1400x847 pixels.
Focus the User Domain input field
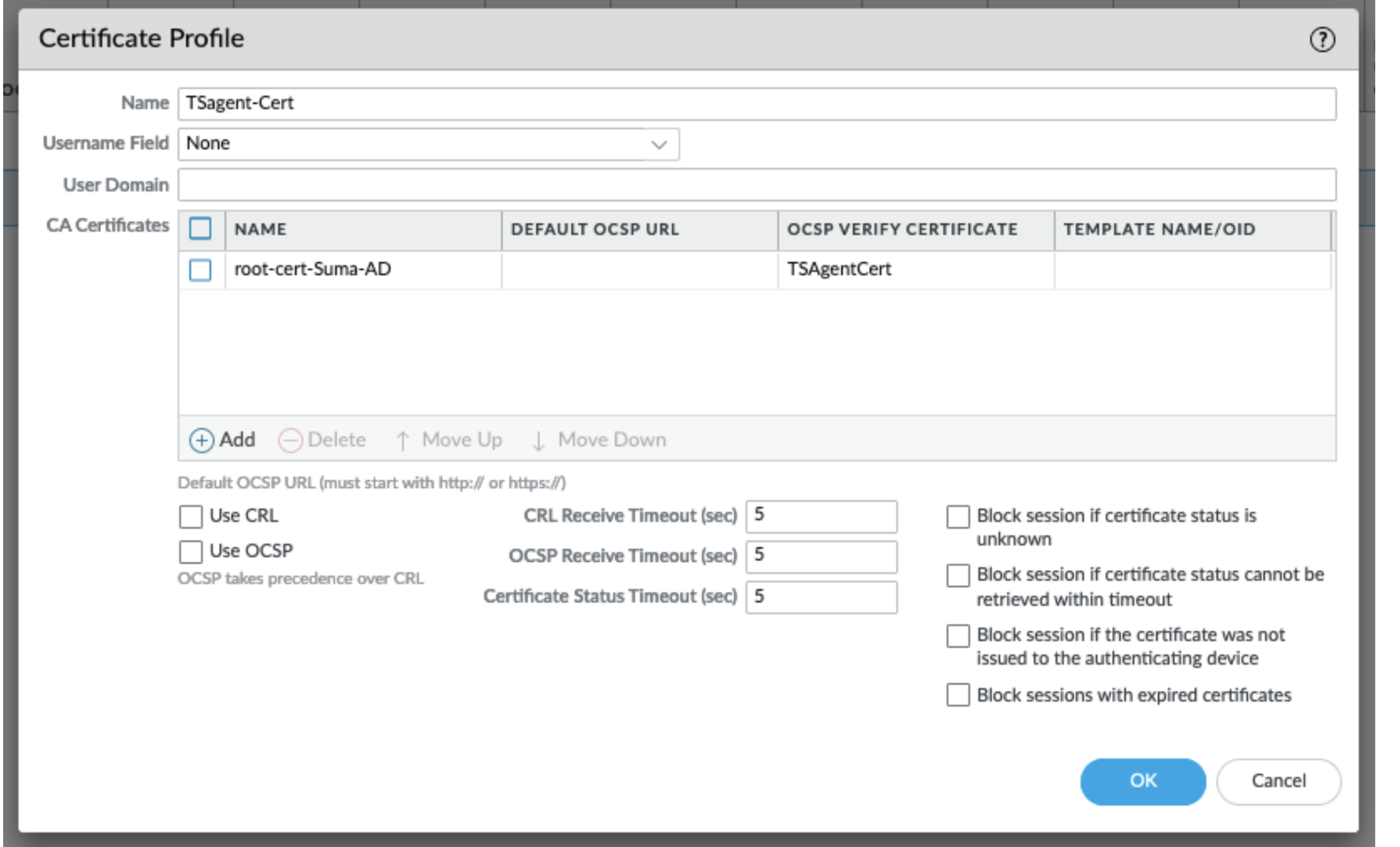pos(757,185)
